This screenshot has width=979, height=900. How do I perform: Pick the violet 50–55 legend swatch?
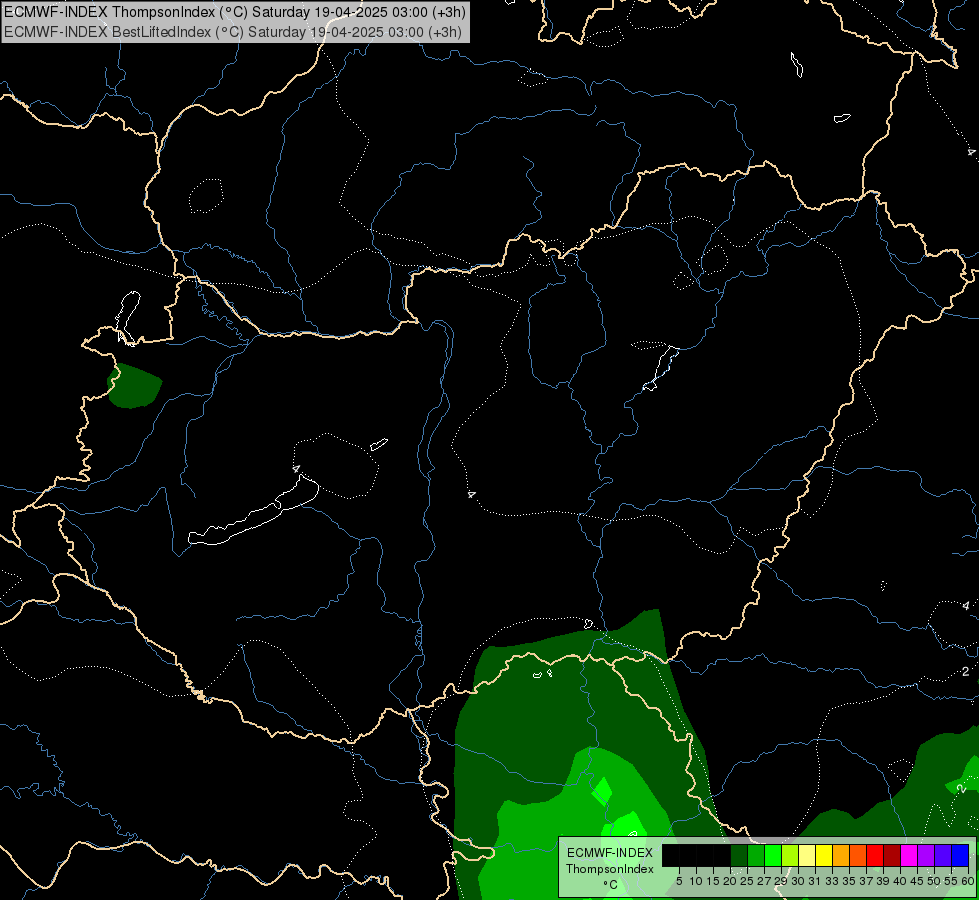pos(943,856)
